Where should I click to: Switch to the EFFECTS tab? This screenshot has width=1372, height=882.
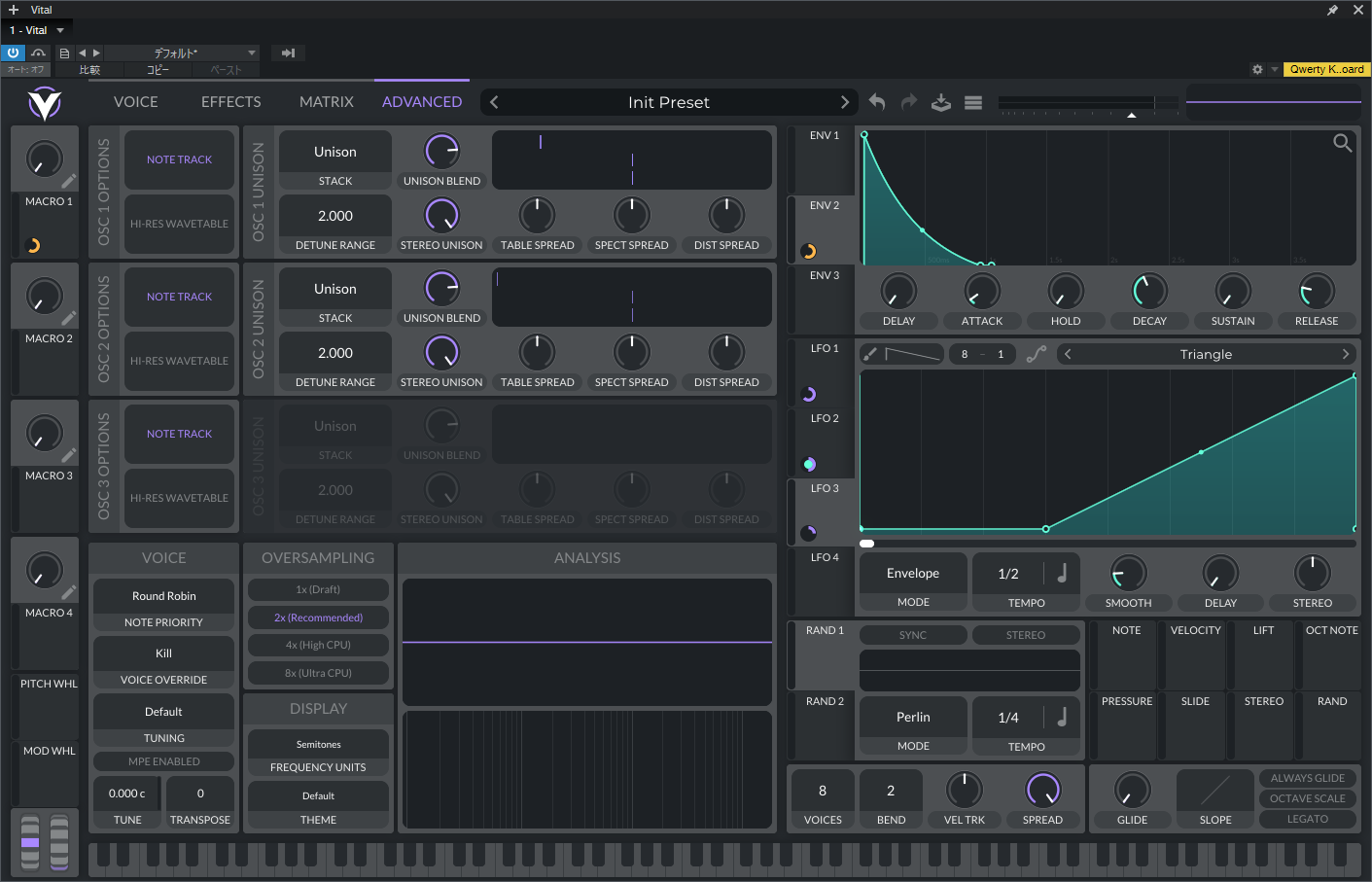(230, 102)
